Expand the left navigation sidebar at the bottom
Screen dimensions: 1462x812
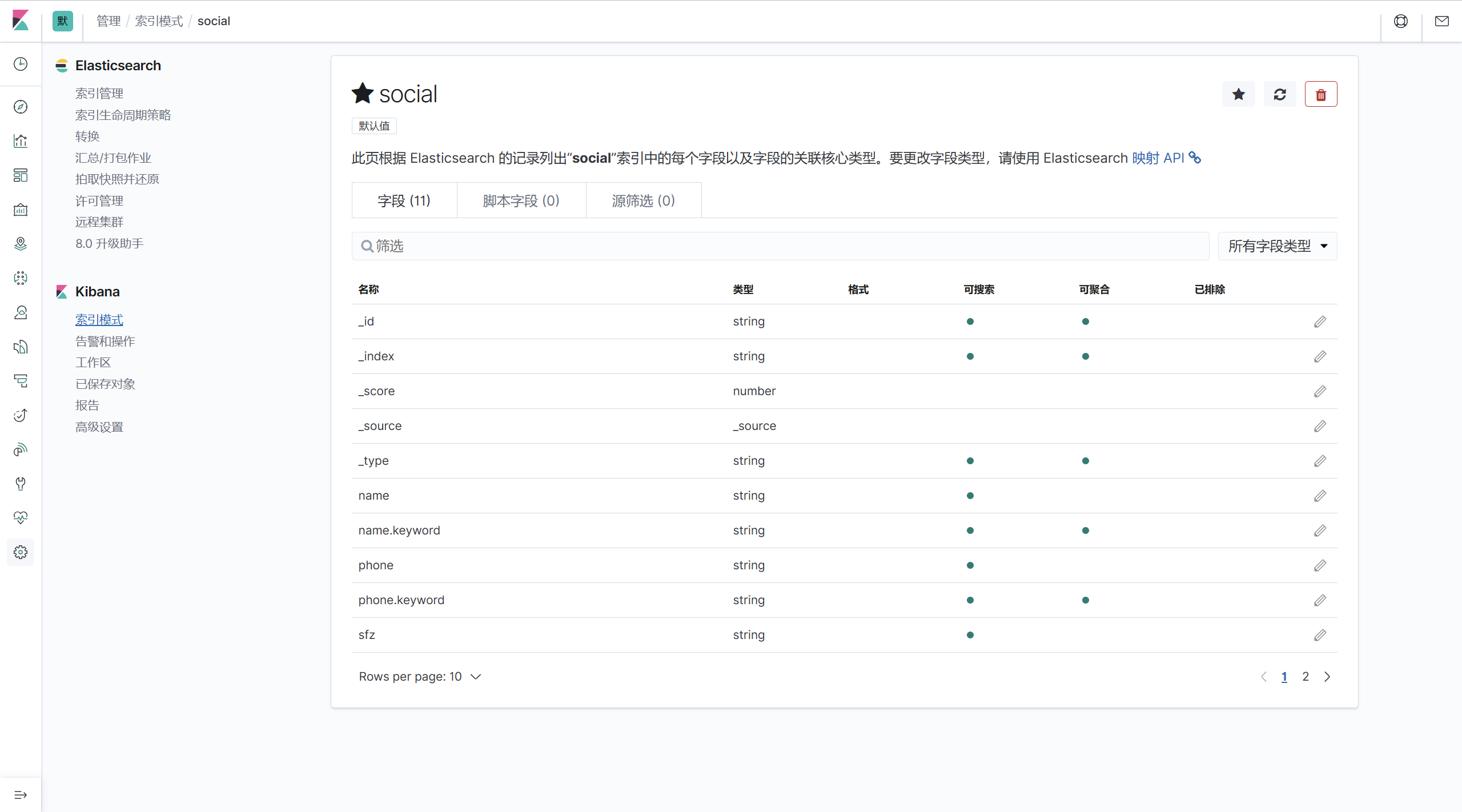pos(21,795)
